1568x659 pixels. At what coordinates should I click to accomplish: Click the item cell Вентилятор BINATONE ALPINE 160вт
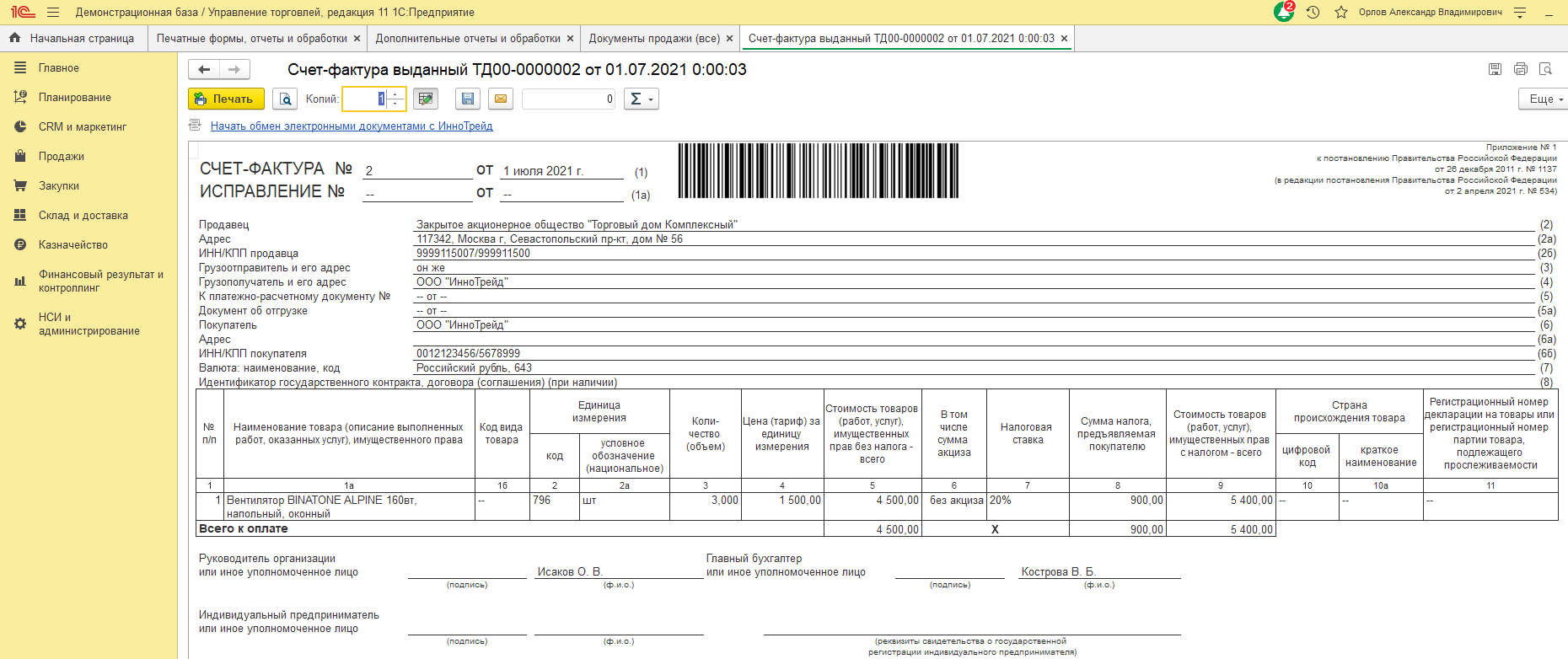tap(347, 506)
